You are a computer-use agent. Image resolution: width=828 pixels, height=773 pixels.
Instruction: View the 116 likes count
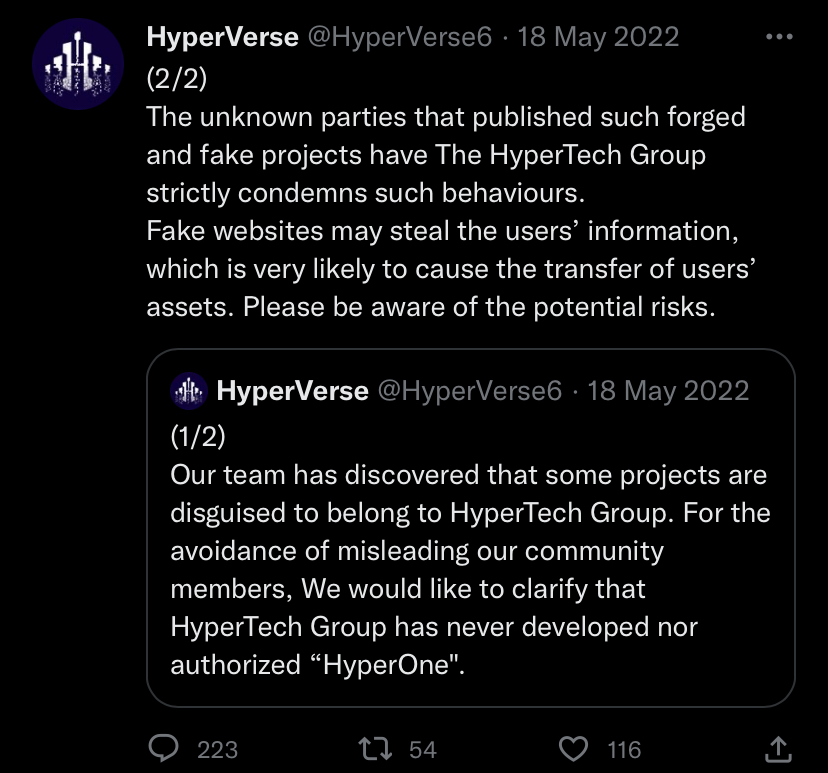tap(625, 749)
